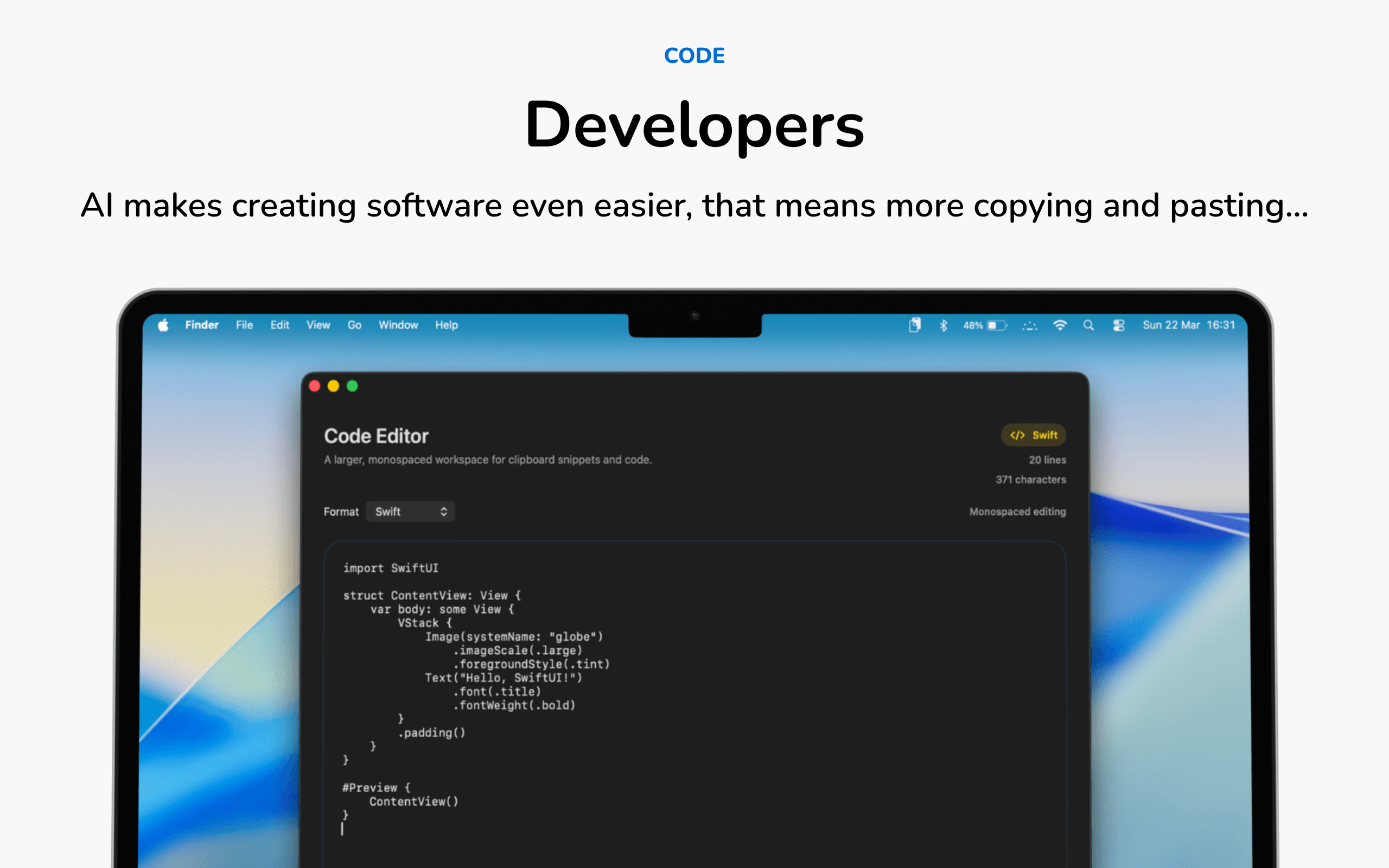Toggle Monospaced editing
The height and width of the screenshot is (868, 1389).
[x=1017, y=512]
